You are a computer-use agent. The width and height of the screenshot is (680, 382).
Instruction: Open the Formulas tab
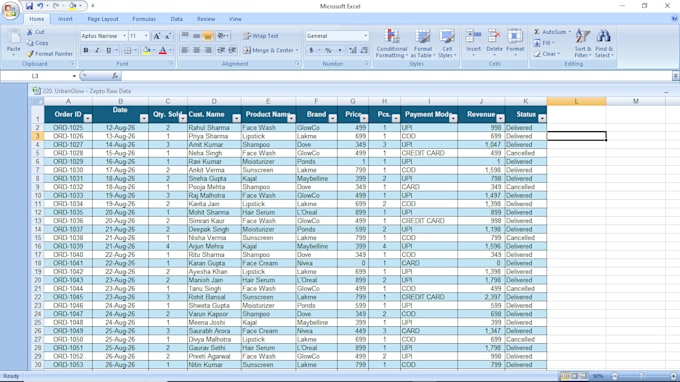click(144, 19)
